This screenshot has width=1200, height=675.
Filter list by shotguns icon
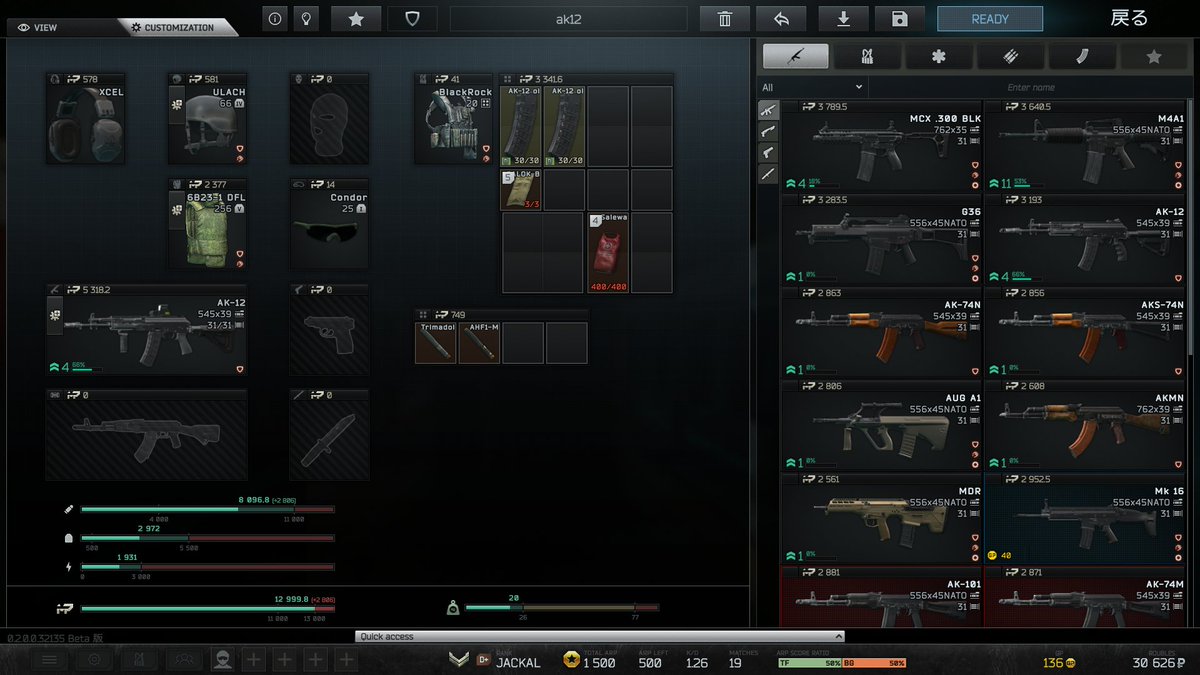click(768, 131)
